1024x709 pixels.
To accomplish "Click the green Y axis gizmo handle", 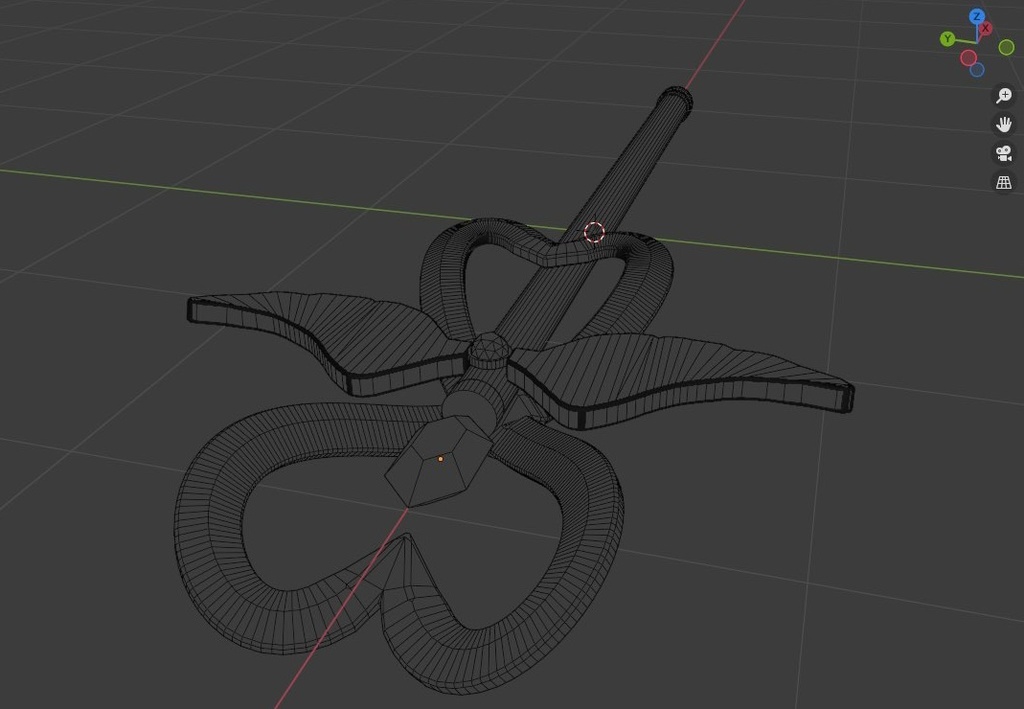I will coord(947,39).
